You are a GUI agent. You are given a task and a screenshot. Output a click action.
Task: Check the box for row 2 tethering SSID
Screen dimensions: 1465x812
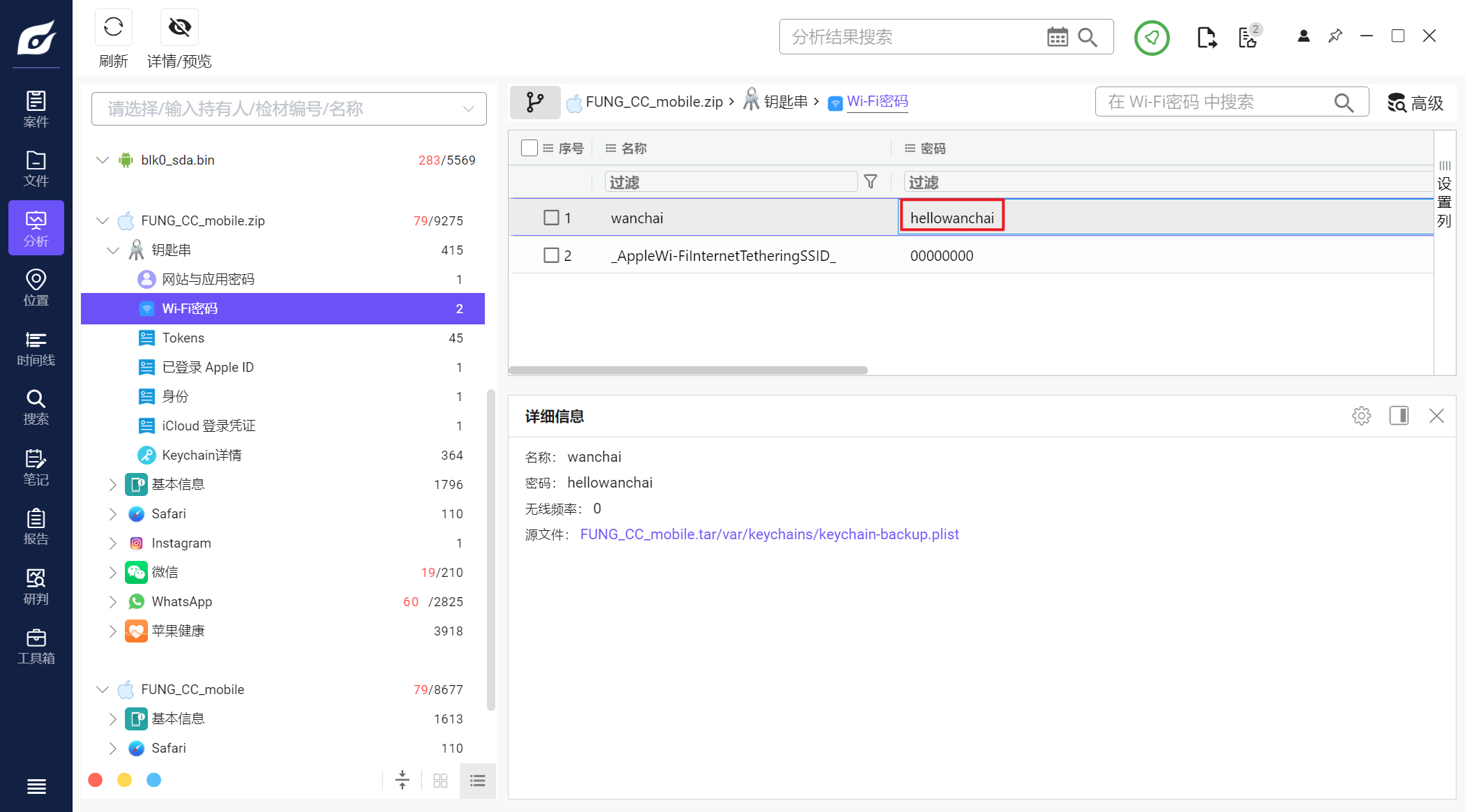[x=551, y=255]
